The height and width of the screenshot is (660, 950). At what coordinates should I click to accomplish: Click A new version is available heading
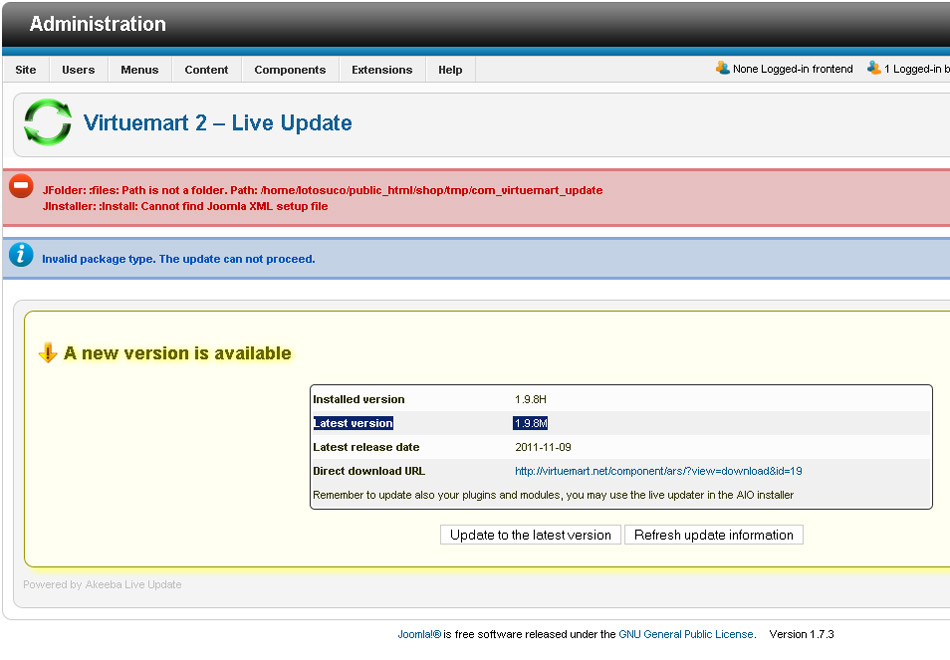click(x=178, y=353)
